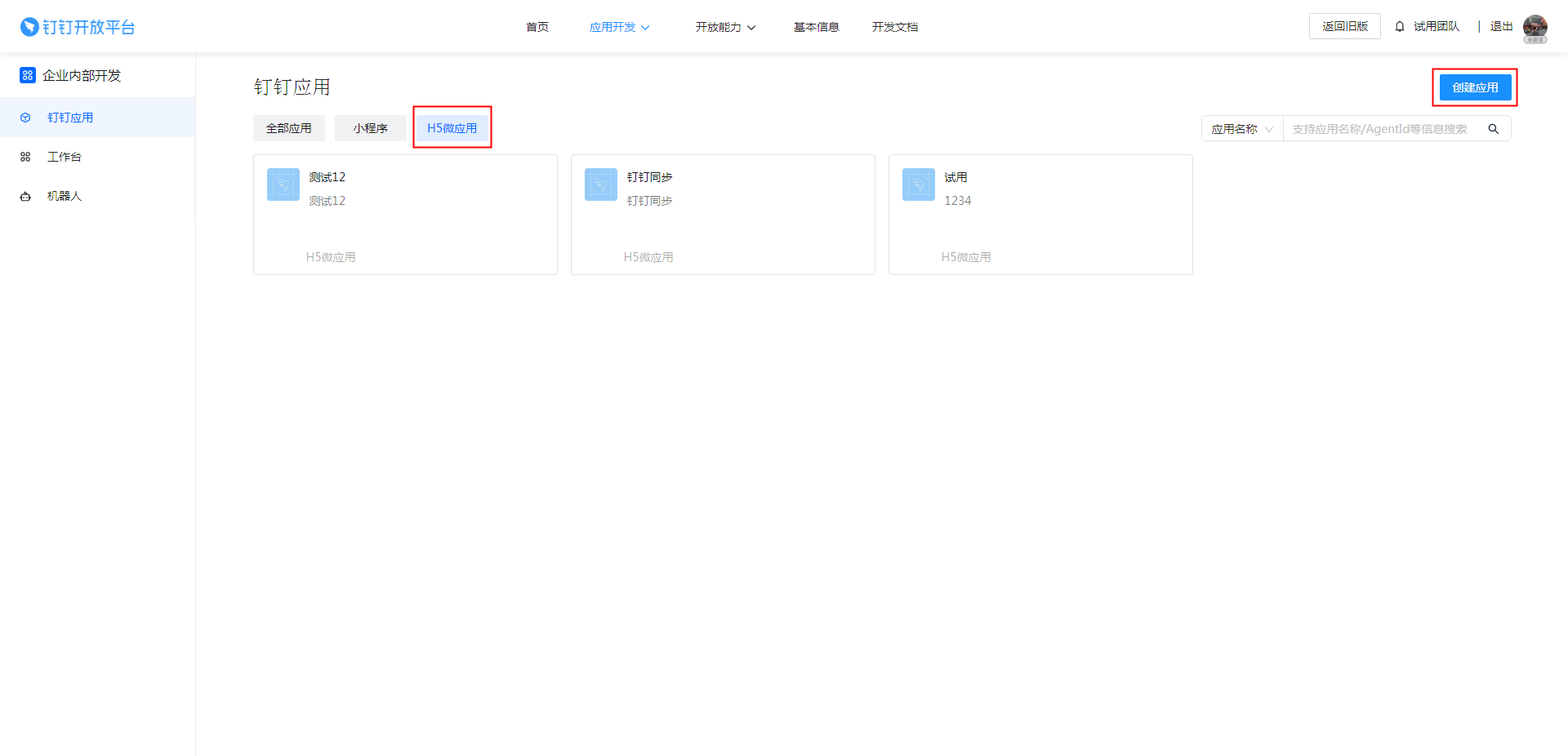Click the 试用 app icon
Image resolution: width=1568 pixels, height=756 pixels.
pyautogui.click(x=919, y=185)
